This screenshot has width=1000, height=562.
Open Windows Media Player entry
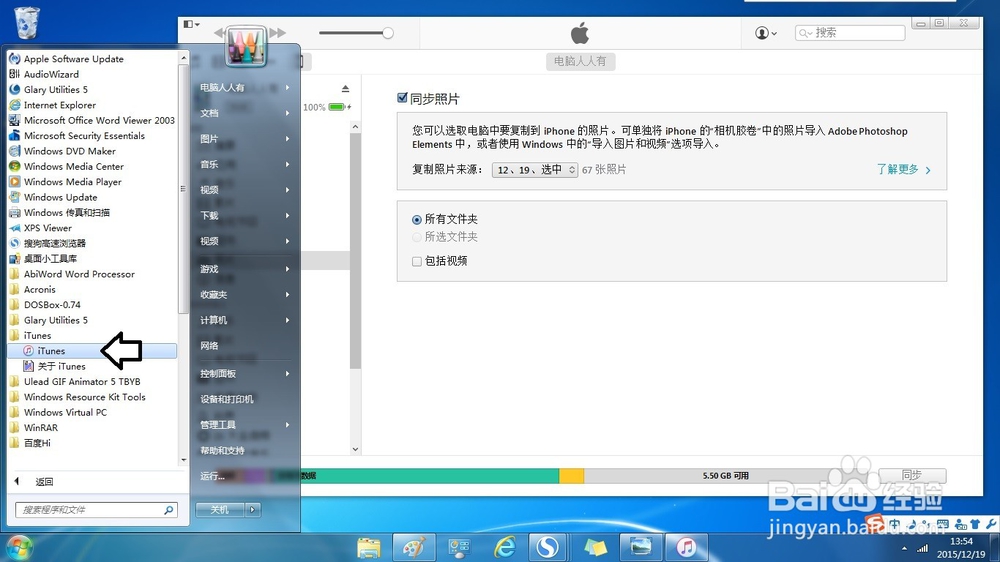pyautogui.click(x=65, y=181)
